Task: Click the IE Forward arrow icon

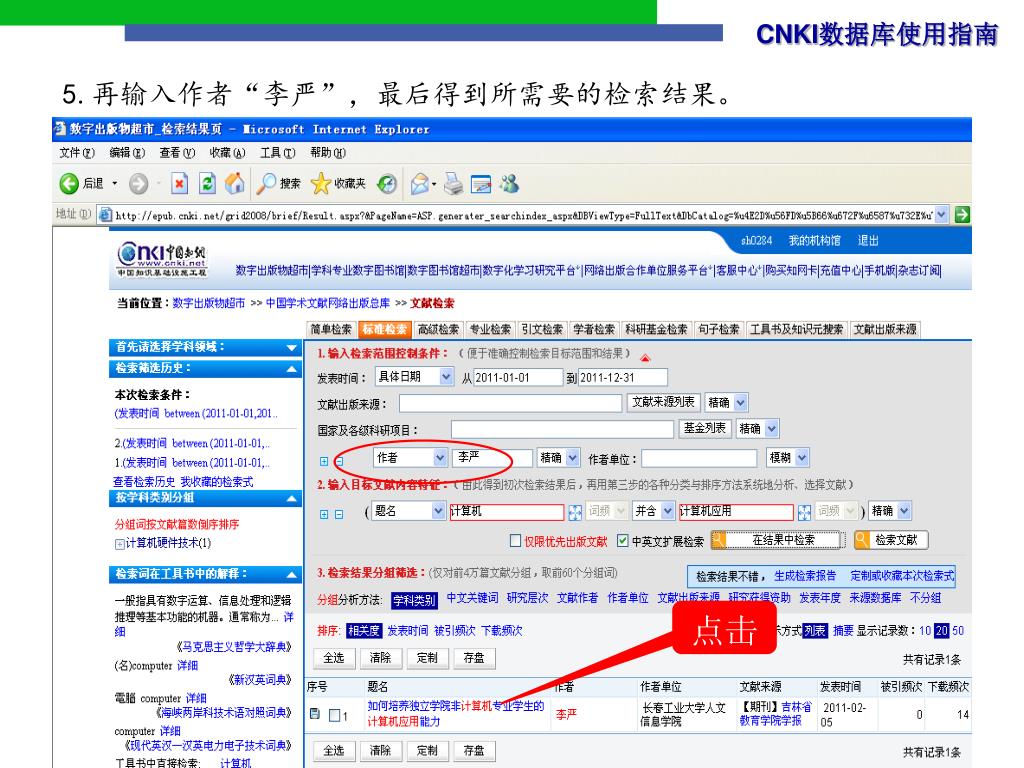Action: (138, 184)
